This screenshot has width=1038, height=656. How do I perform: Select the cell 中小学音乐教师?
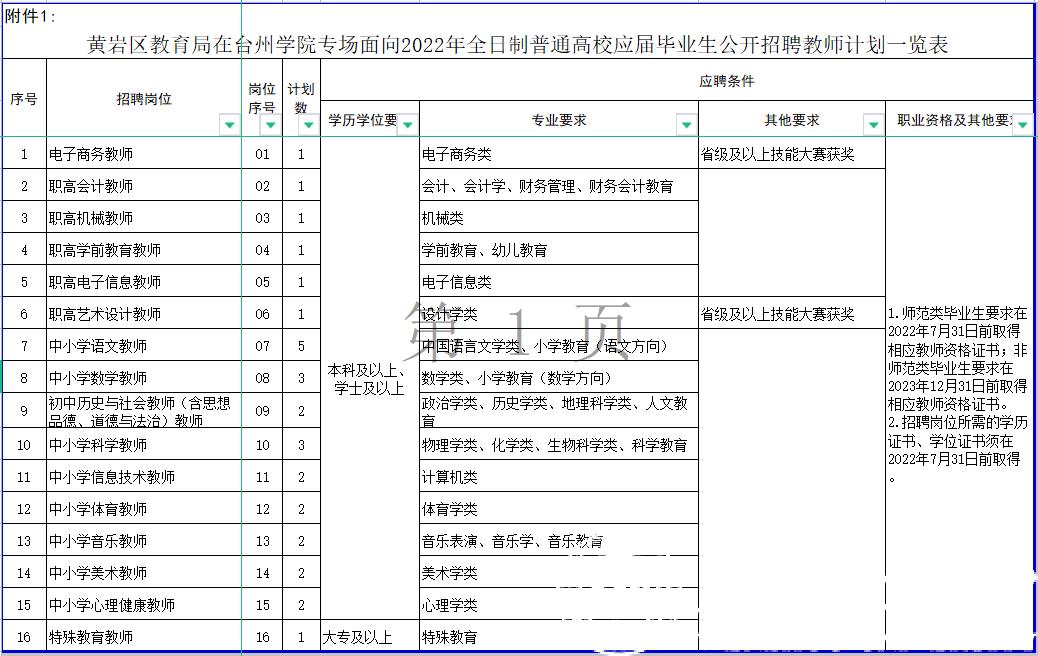click(x=144, y=541)
